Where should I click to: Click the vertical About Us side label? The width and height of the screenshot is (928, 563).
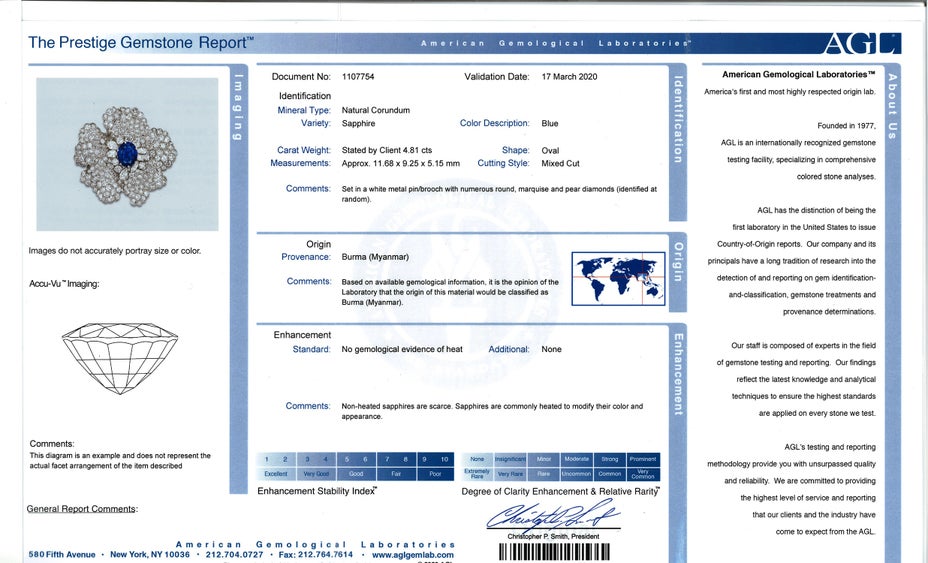(893, 106)
